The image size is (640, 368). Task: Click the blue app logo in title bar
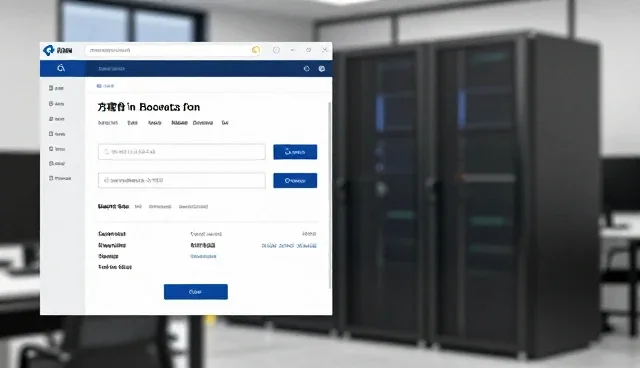click(49, 50)
